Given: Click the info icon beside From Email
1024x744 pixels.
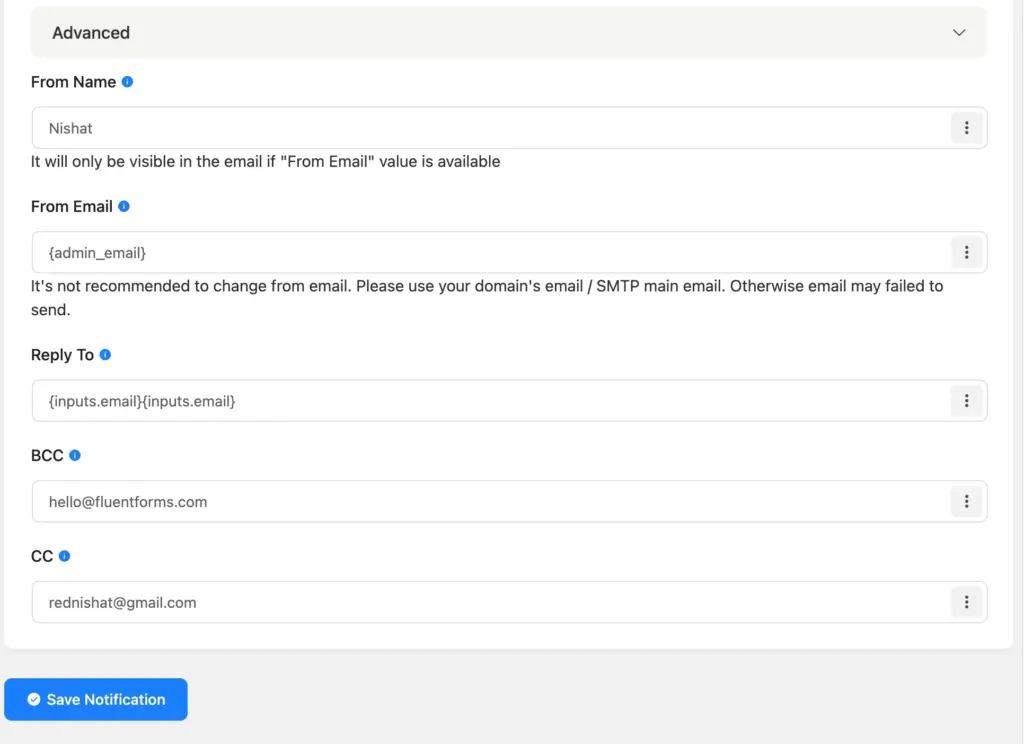Looking at the screenshot, I should click(122, 205).
